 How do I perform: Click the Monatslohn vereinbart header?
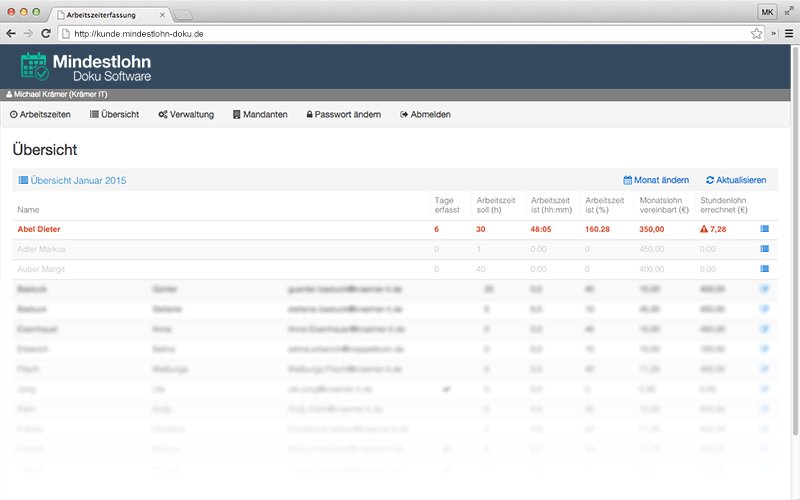[x=664, y=205]
